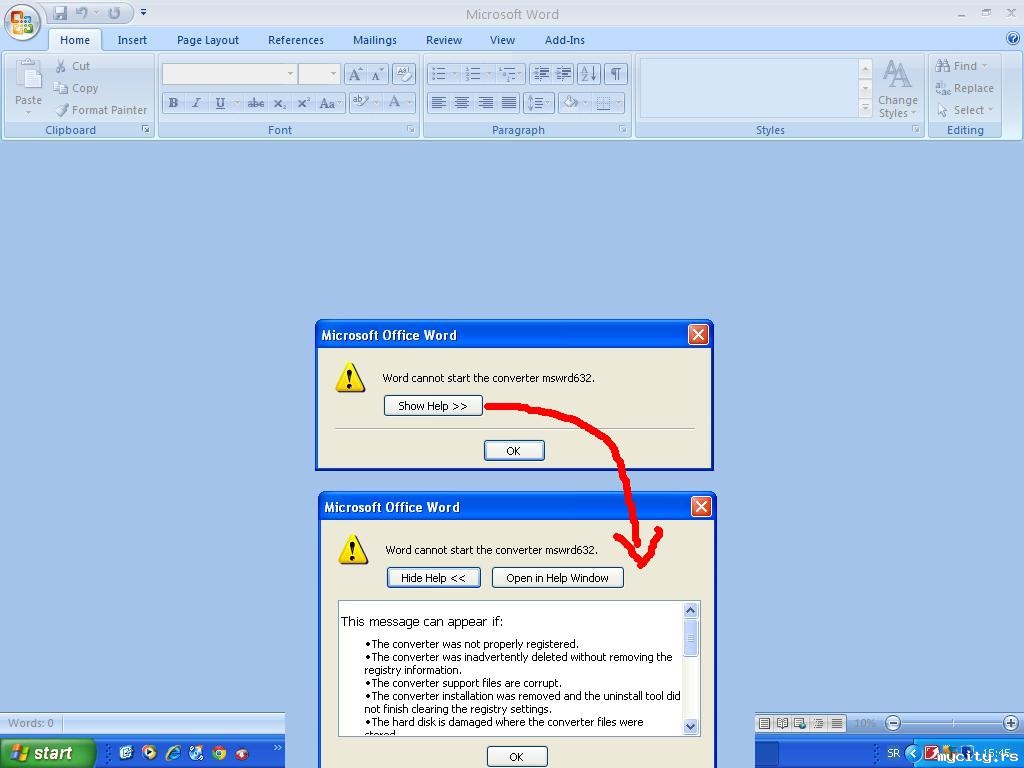Open the font size combo box

click(x=319, y=74)
